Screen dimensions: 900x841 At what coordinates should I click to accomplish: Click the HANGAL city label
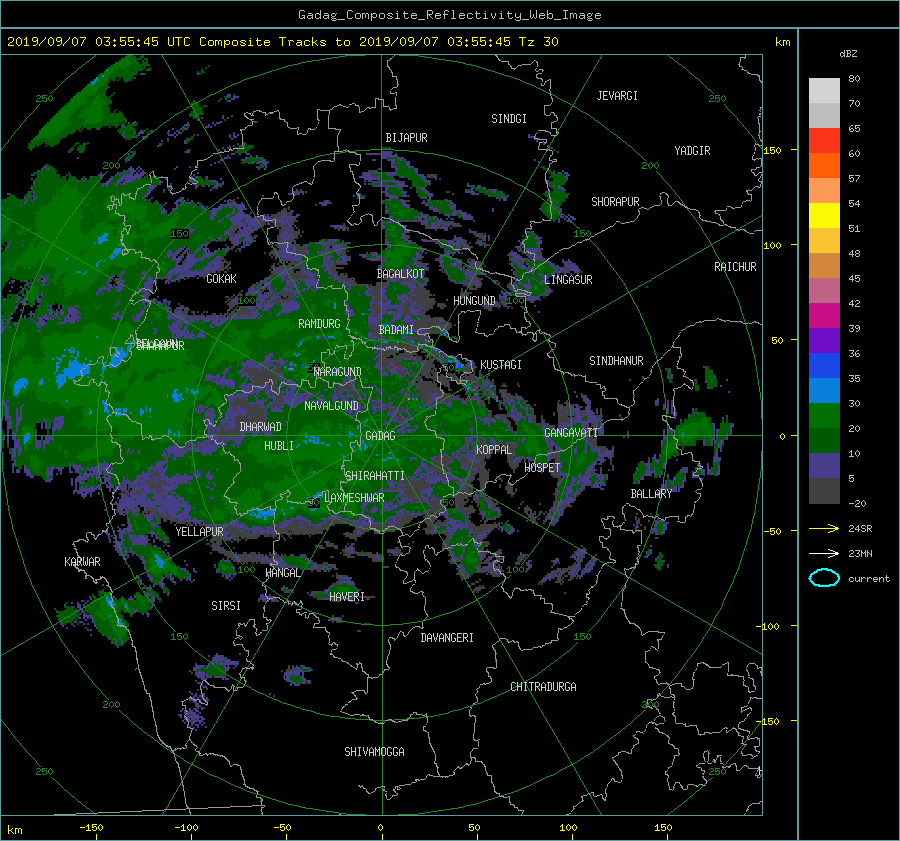pyautogui.click(x=283, y=573)
